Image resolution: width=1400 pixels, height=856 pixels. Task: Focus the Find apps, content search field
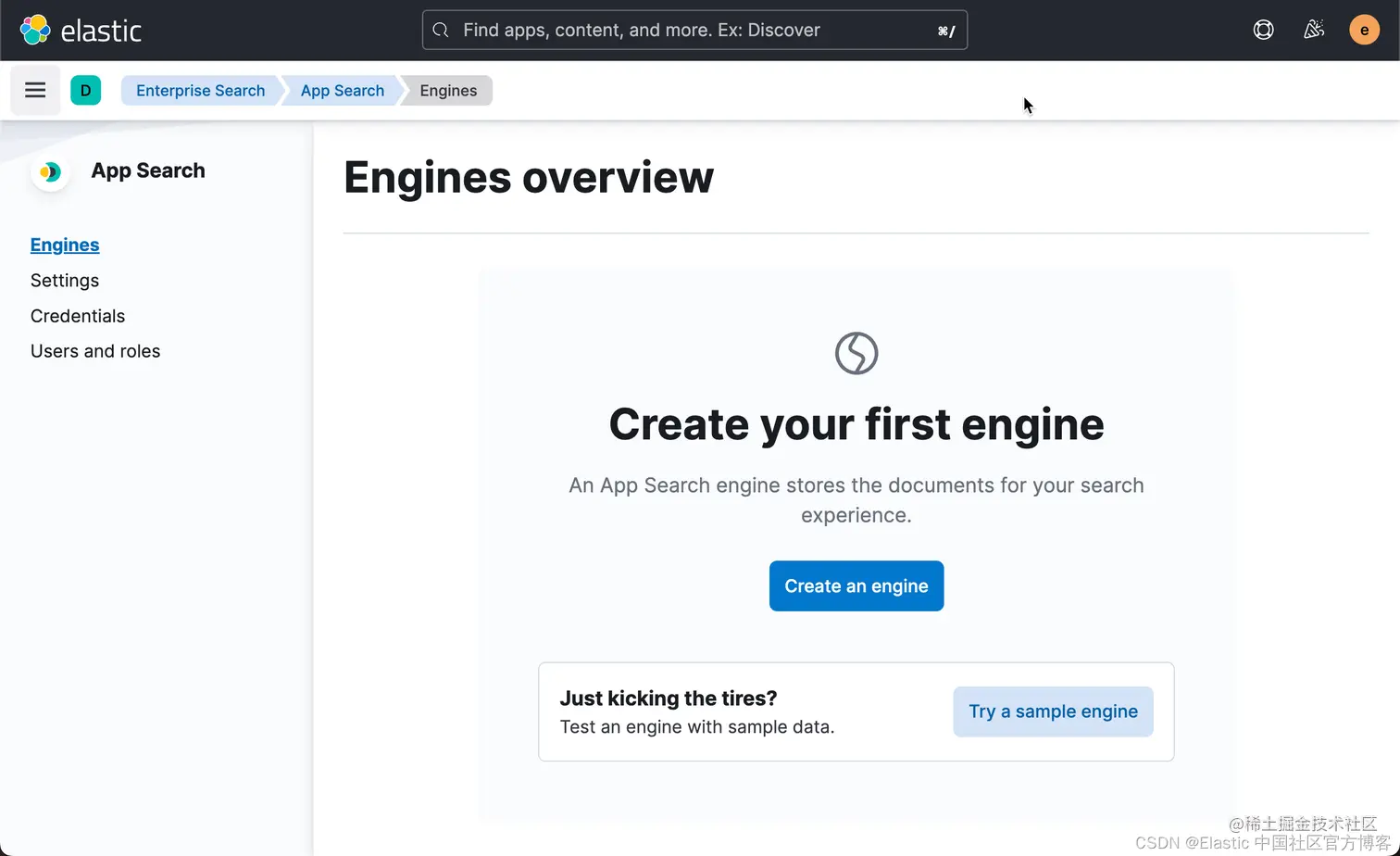coord(694,30)
